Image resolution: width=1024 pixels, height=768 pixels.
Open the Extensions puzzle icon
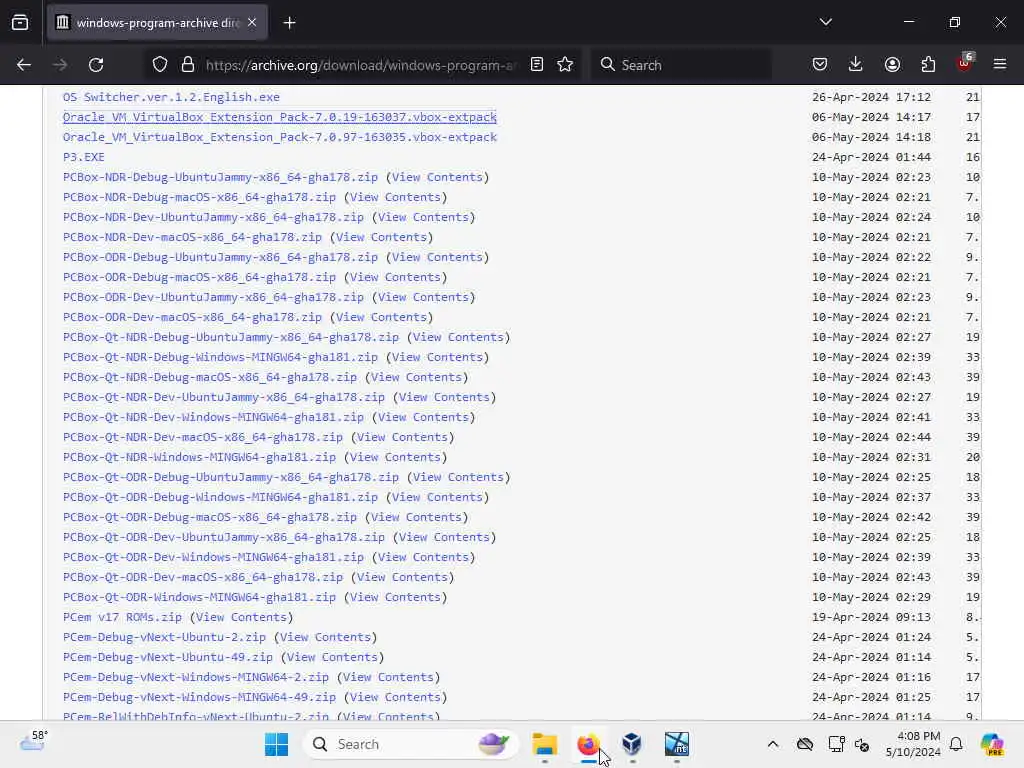tap(928, 65)
